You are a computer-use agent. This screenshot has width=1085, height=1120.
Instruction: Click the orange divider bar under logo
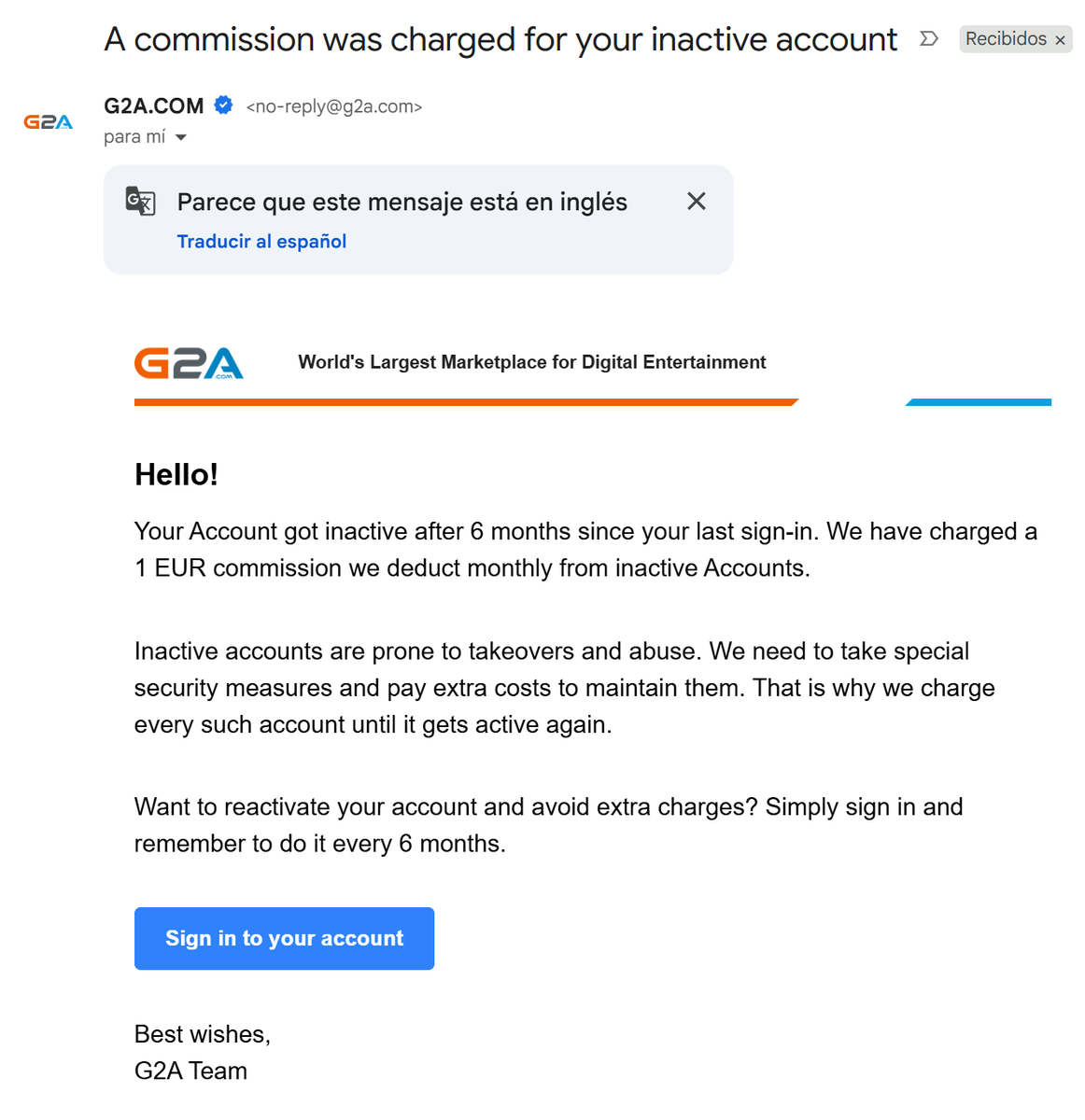point(466,402)
